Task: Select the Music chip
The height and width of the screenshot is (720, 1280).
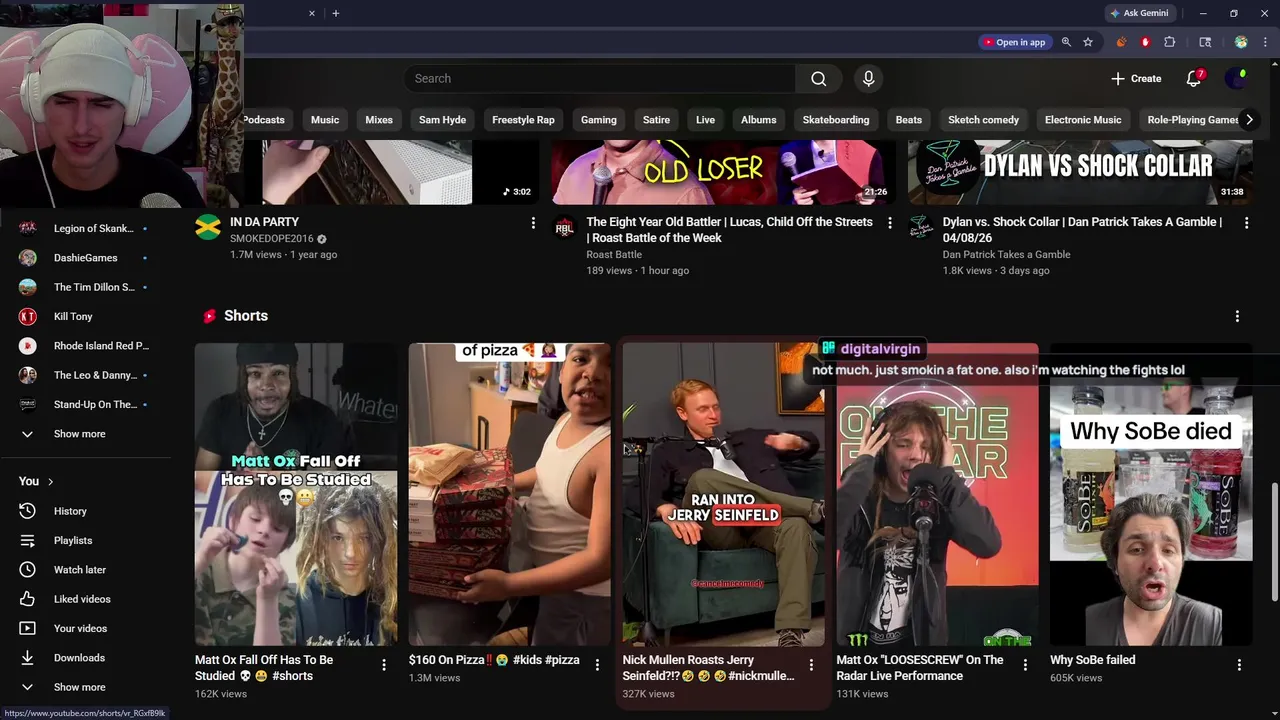Action: pos(325,120)
